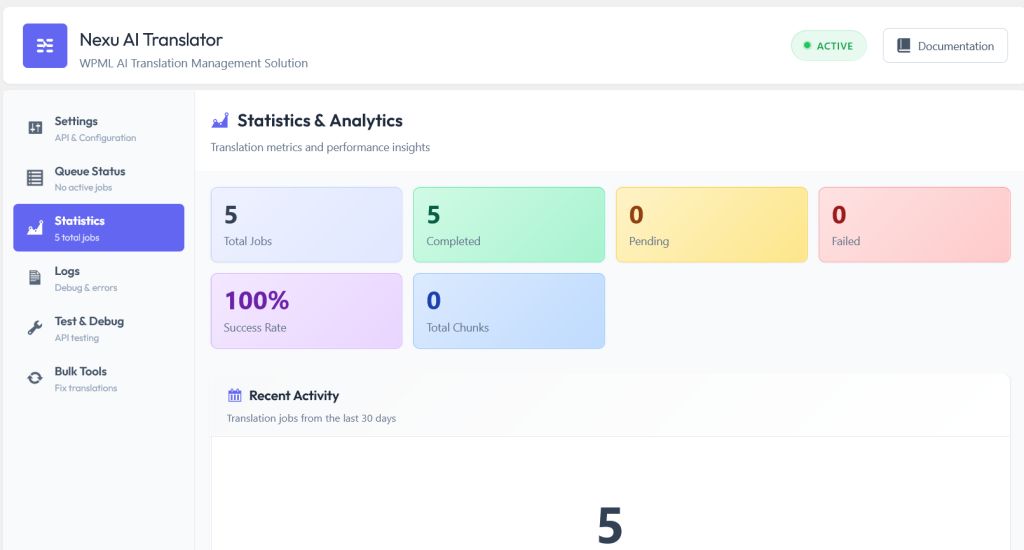Go to Bulk Tools Fix translations
Image resolution: width=1024 pixels, height=550 pixels.
coord(99,378)
